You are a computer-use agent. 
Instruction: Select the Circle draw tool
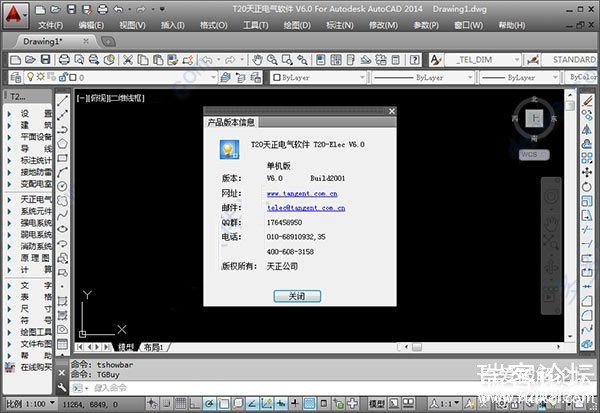(x=62, y=186)
